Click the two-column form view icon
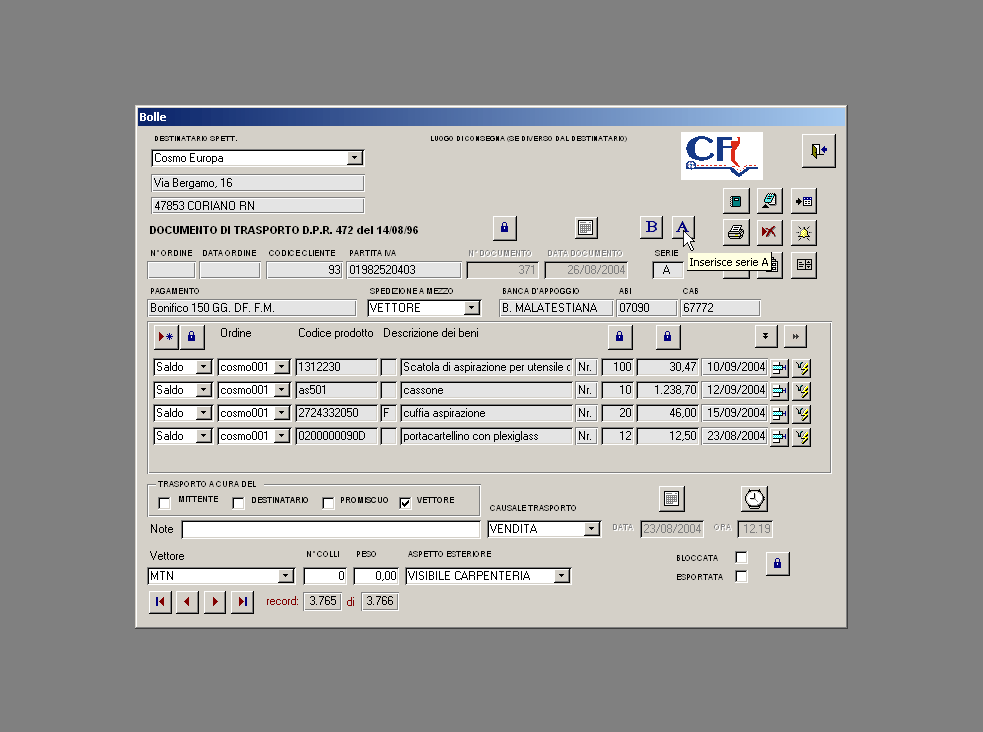The image size is (983, 732). (804, 264)
